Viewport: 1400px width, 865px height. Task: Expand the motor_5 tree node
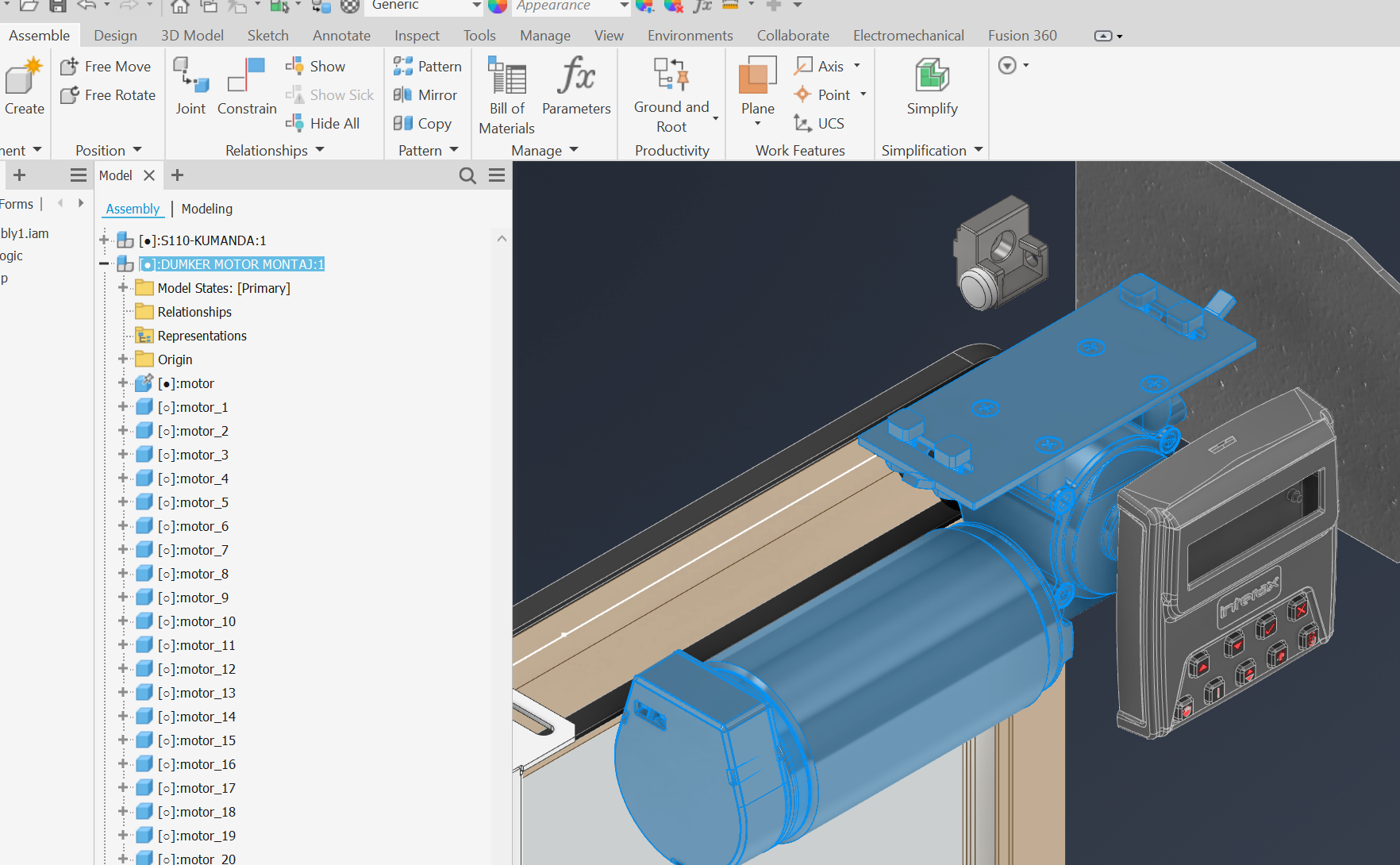point(121,502)
